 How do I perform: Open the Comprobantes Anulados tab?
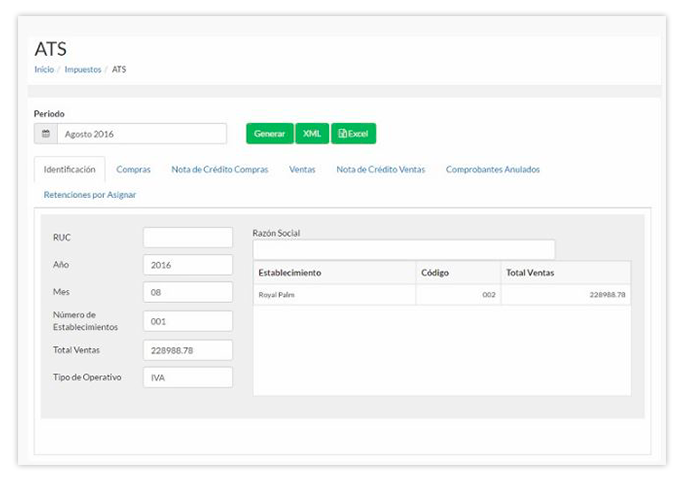coord(492,170)
